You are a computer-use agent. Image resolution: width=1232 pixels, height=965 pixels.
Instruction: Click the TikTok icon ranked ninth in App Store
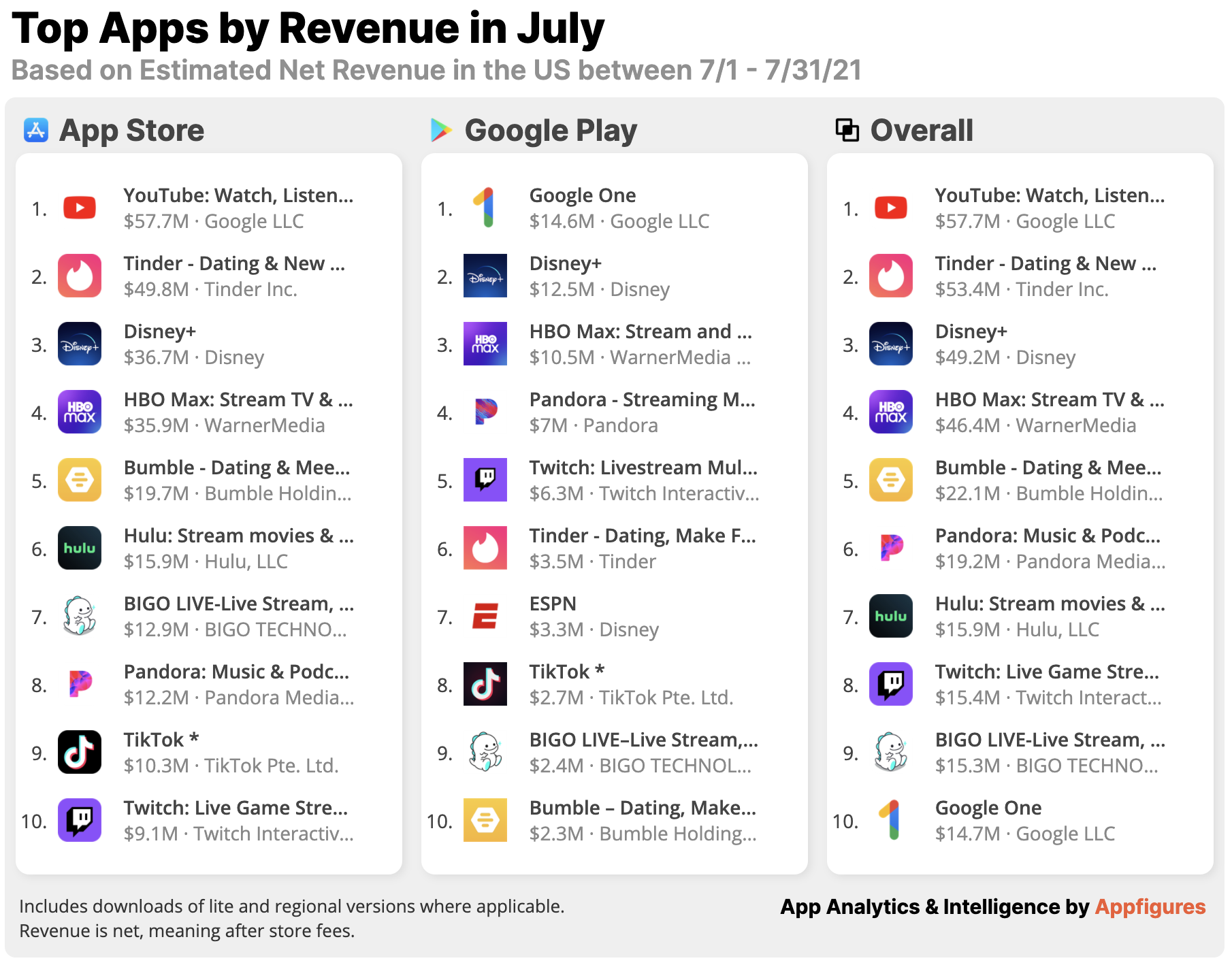click(80, 752)
